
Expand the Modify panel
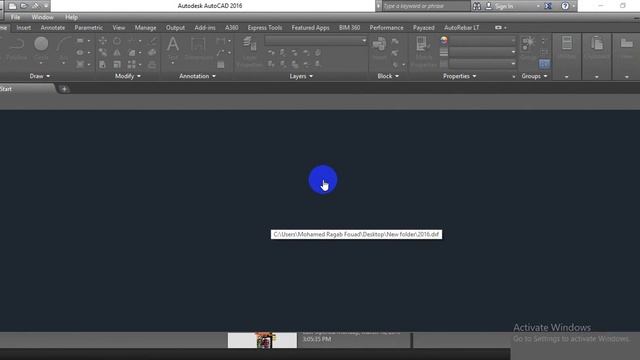[x=127, y=76]
